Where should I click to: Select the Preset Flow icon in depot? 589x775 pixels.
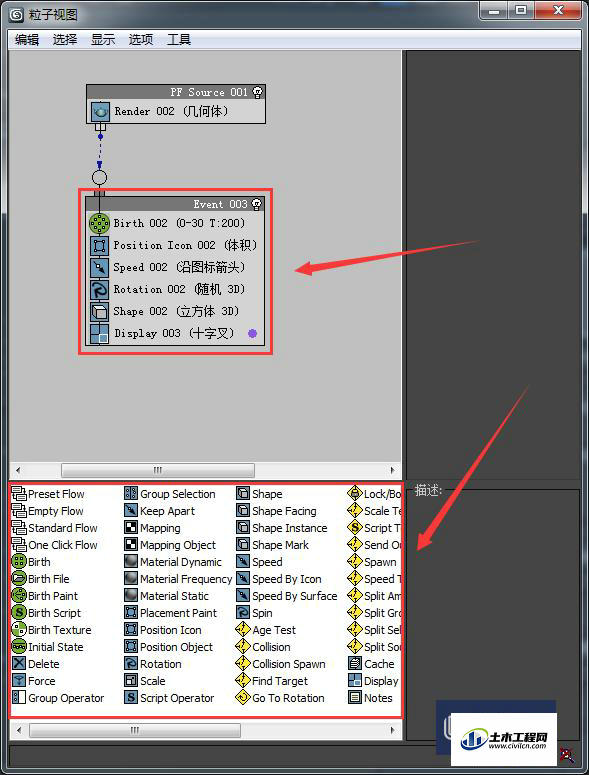click(19, 494)
